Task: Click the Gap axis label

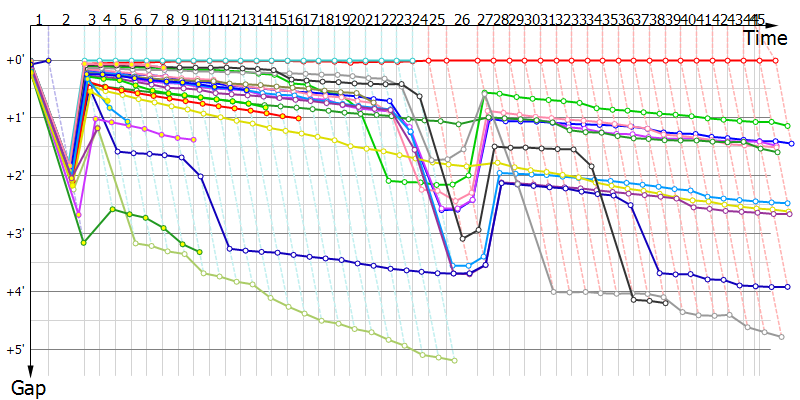Action: tap(29, 386)
